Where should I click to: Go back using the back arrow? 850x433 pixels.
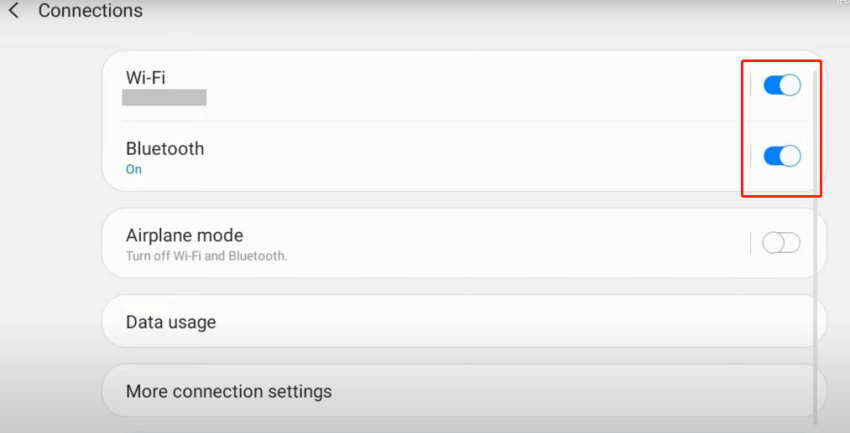coord(13,12)
